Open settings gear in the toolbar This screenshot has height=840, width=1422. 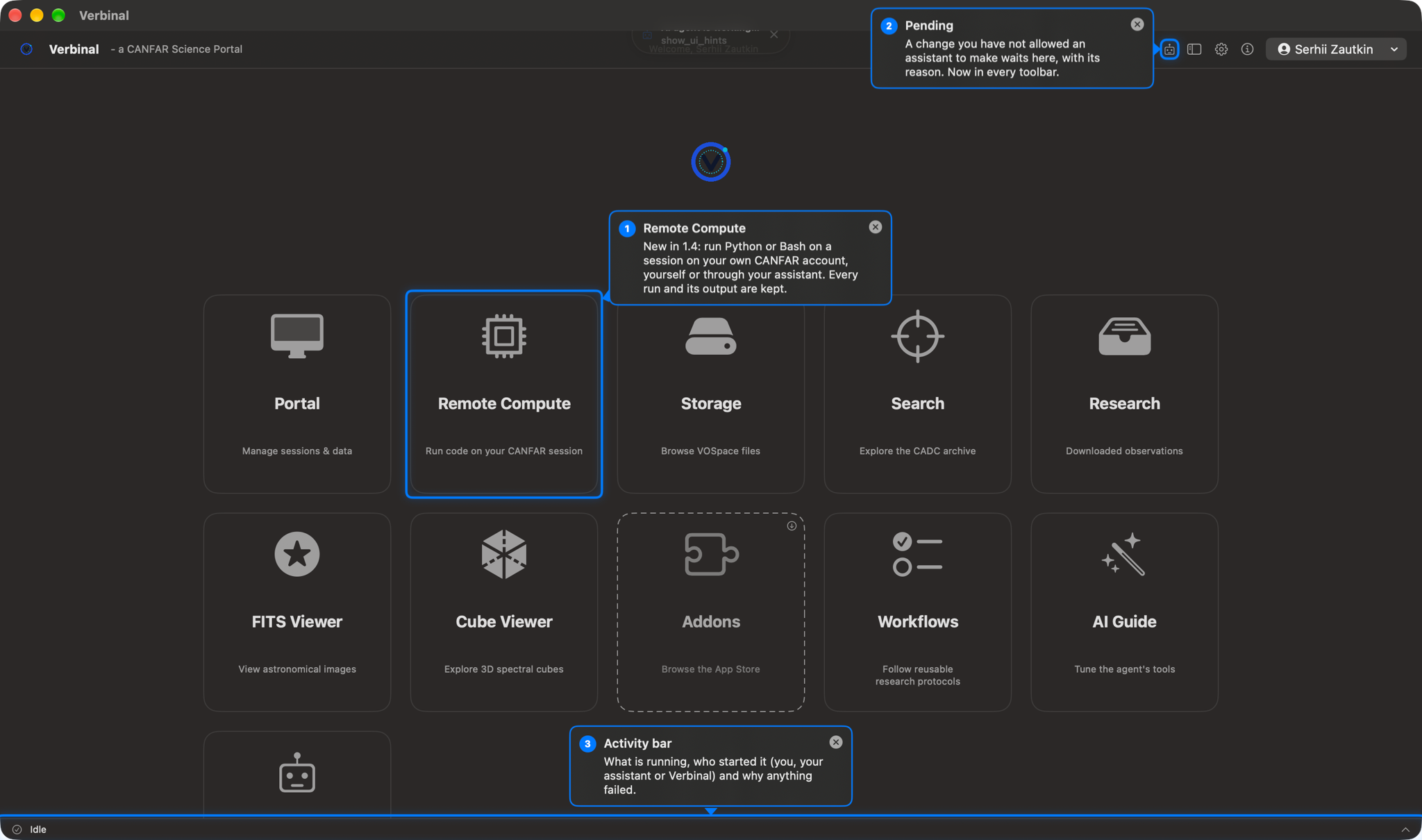[x=1221, y=49]
